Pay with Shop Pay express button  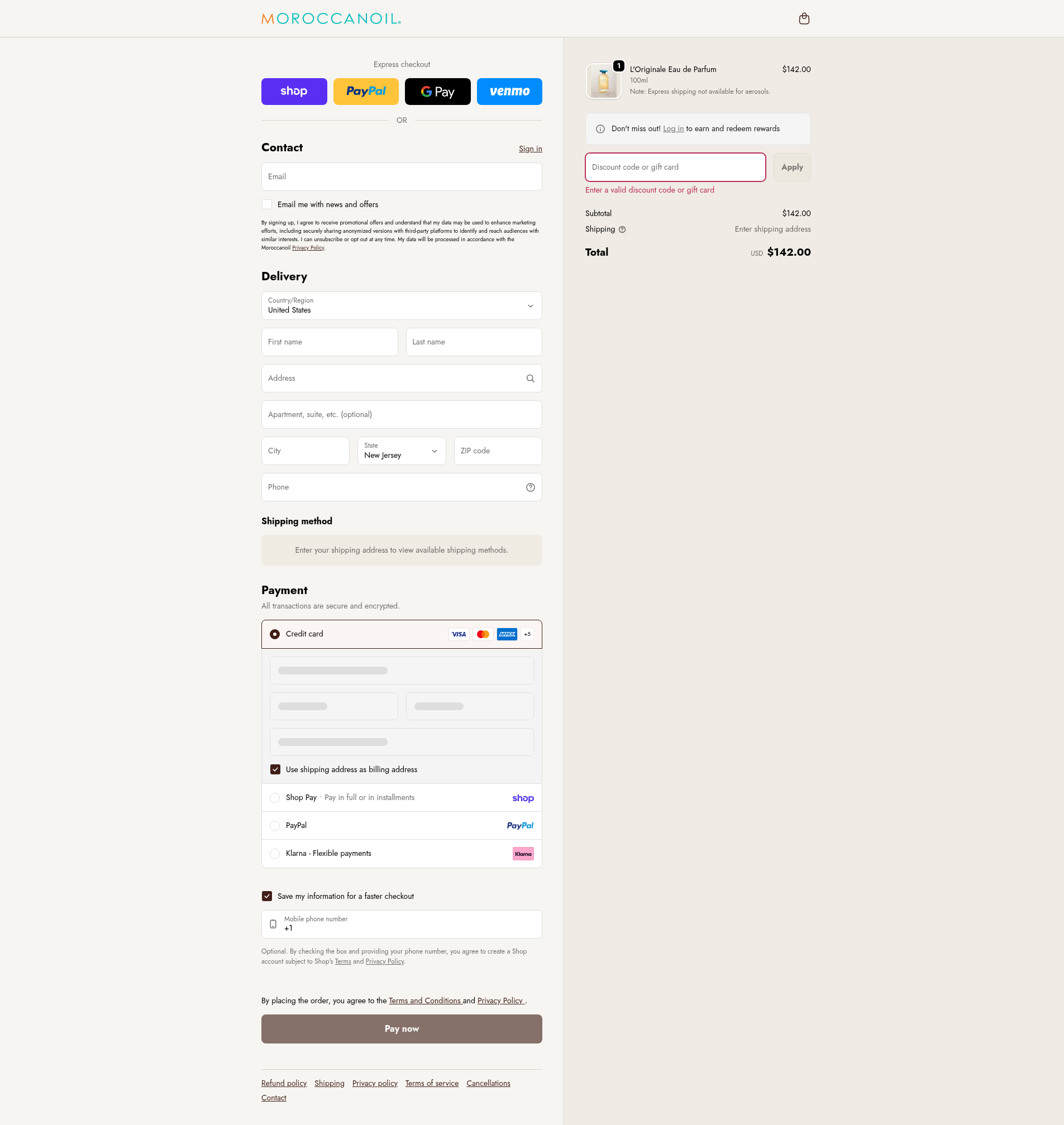click(x=294, y=92)
